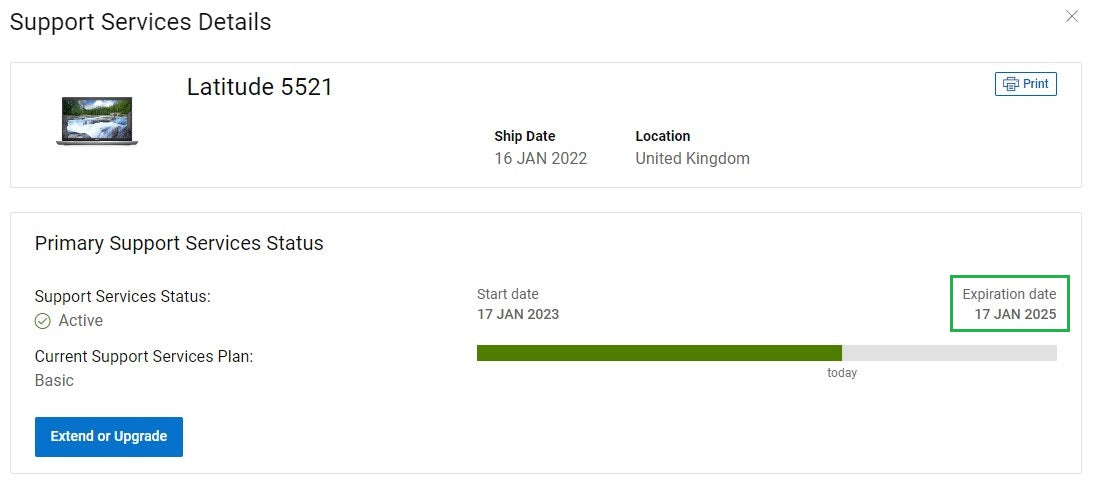Screen dimensions: 1093x484
Task: Click the Print button
Action: point(1025,84)
